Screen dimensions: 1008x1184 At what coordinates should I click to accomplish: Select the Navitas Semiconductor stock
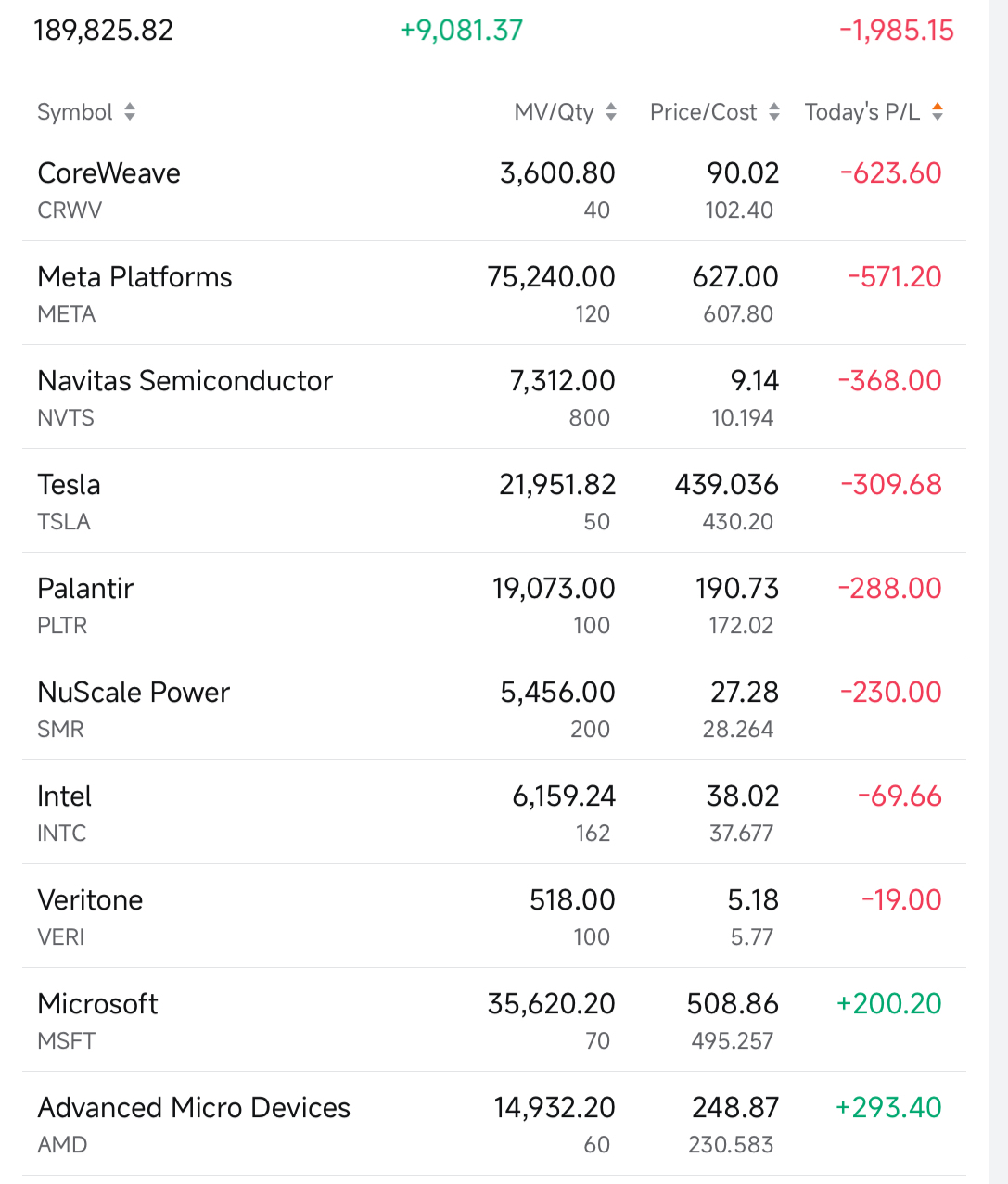pyautogui.click(x=185, y=381)
